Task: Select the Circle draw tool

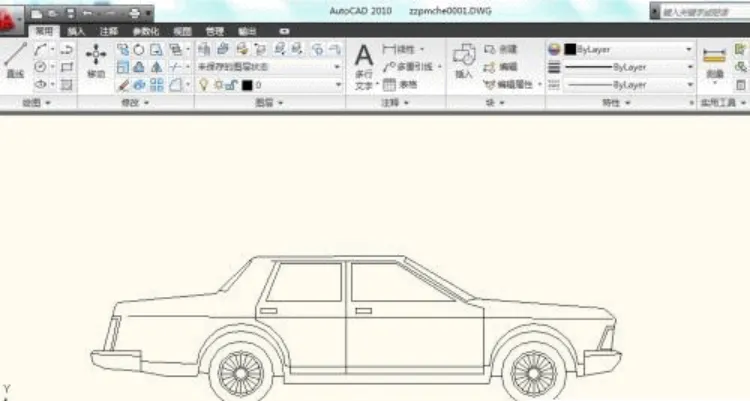Action: [41, 67]
